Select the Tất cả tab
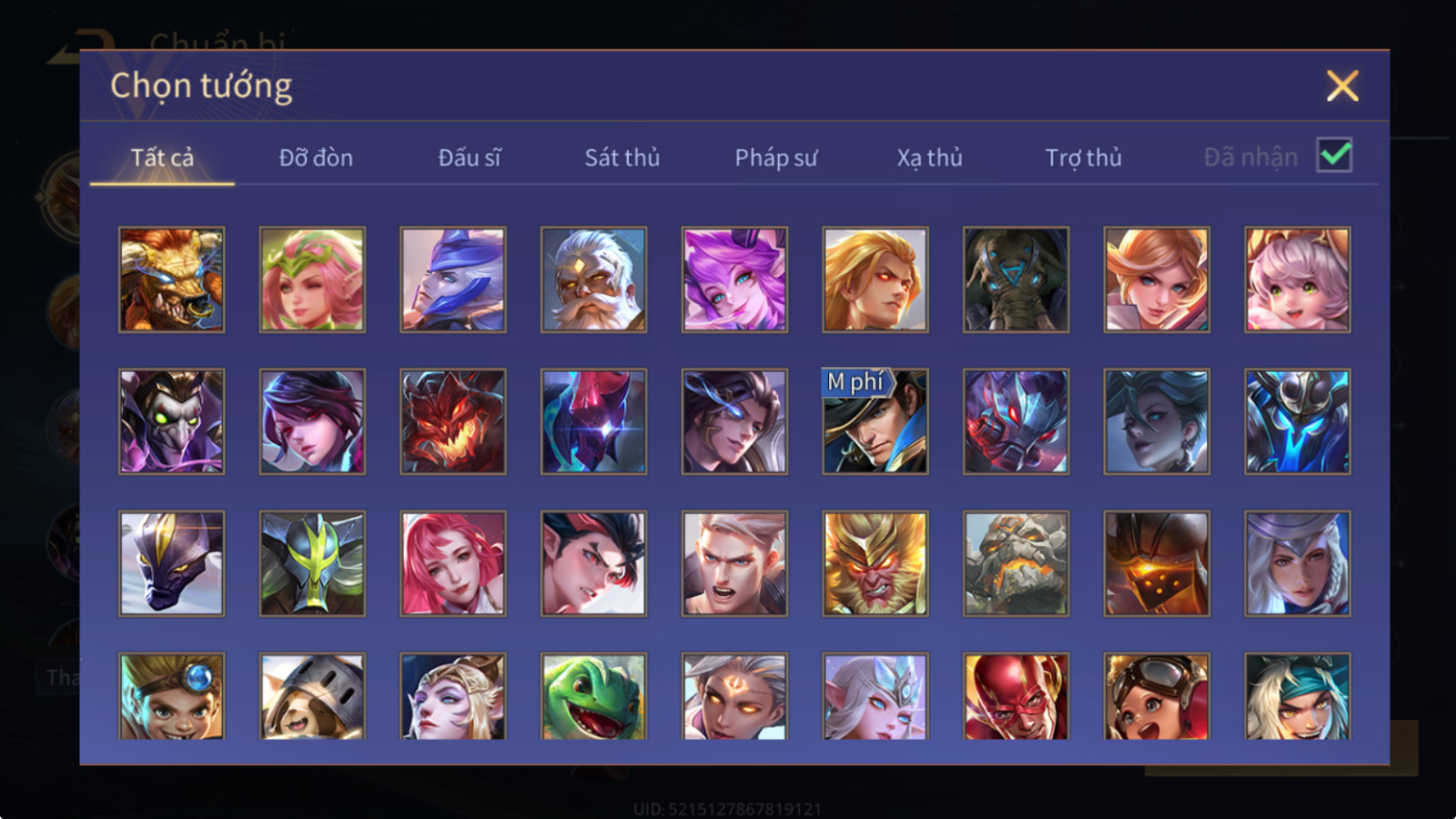Image resolution: width=1456 pixels, height=819 pixels. (162, 158)
